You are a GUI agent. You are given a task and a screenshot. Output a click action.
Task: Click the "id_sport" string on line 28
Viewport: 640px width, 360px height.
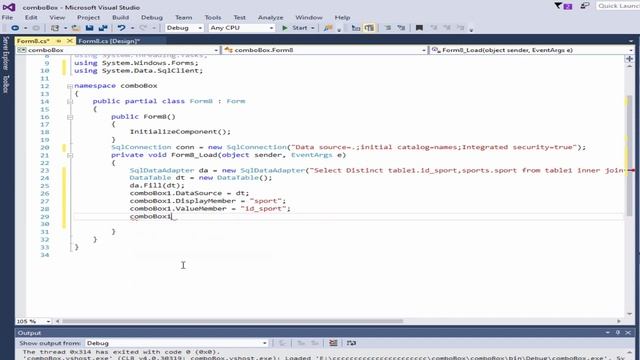pyautogui.click(x=263, y=209)
